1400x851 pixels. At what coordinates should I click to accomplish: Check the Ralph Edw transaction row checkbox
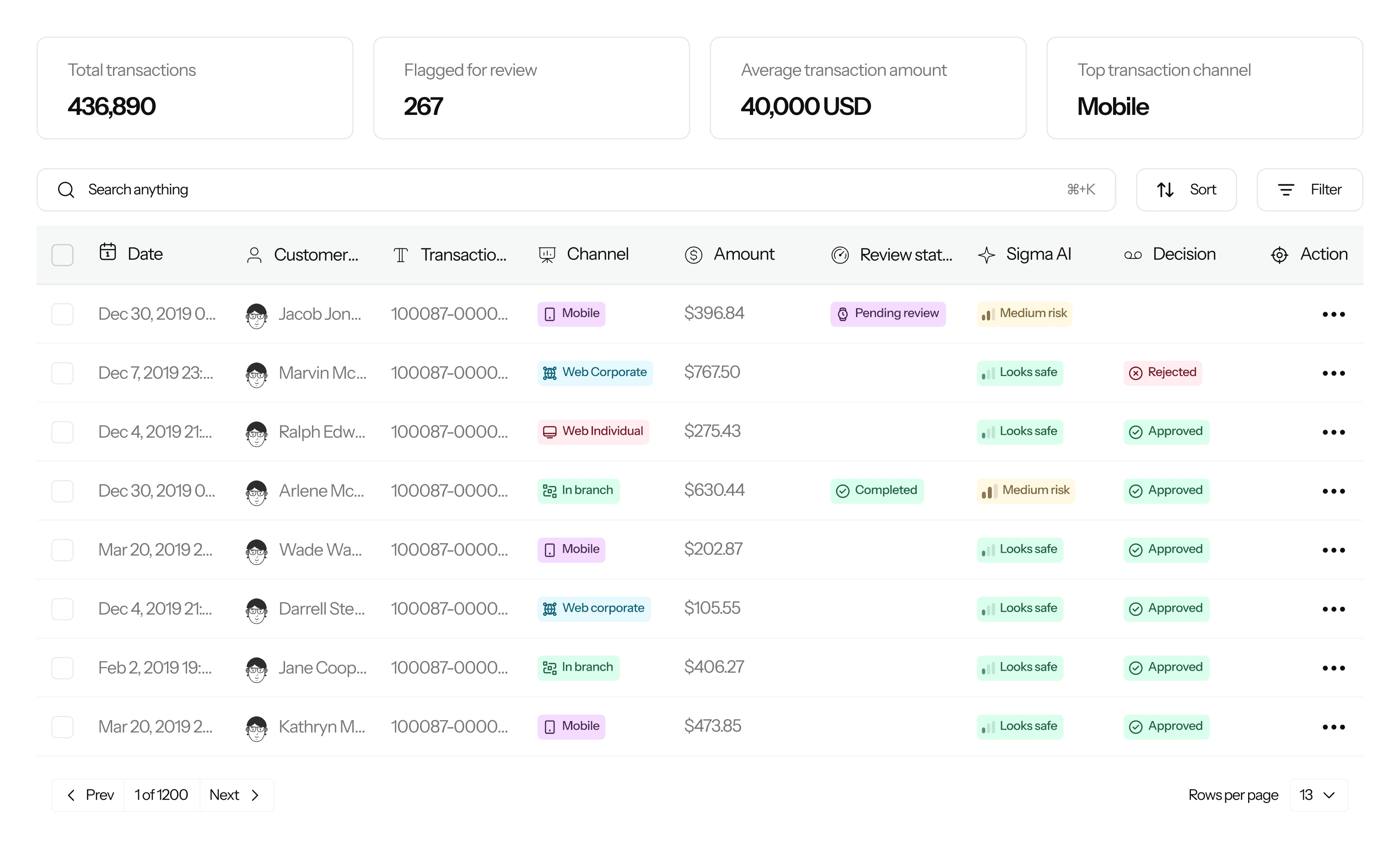[63, 432]
